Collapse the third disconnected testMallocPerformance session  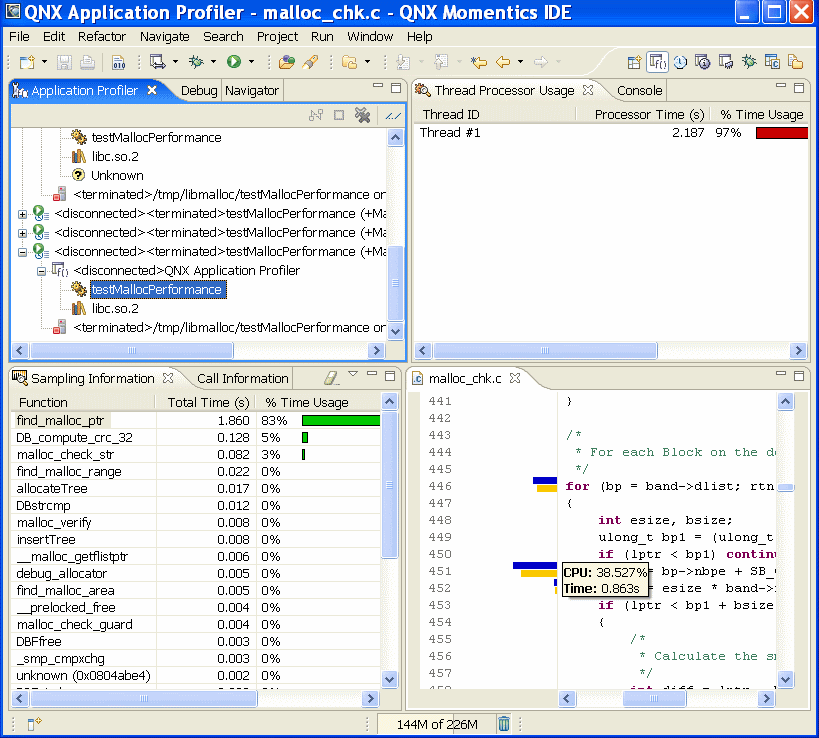[x=22, y=252]
